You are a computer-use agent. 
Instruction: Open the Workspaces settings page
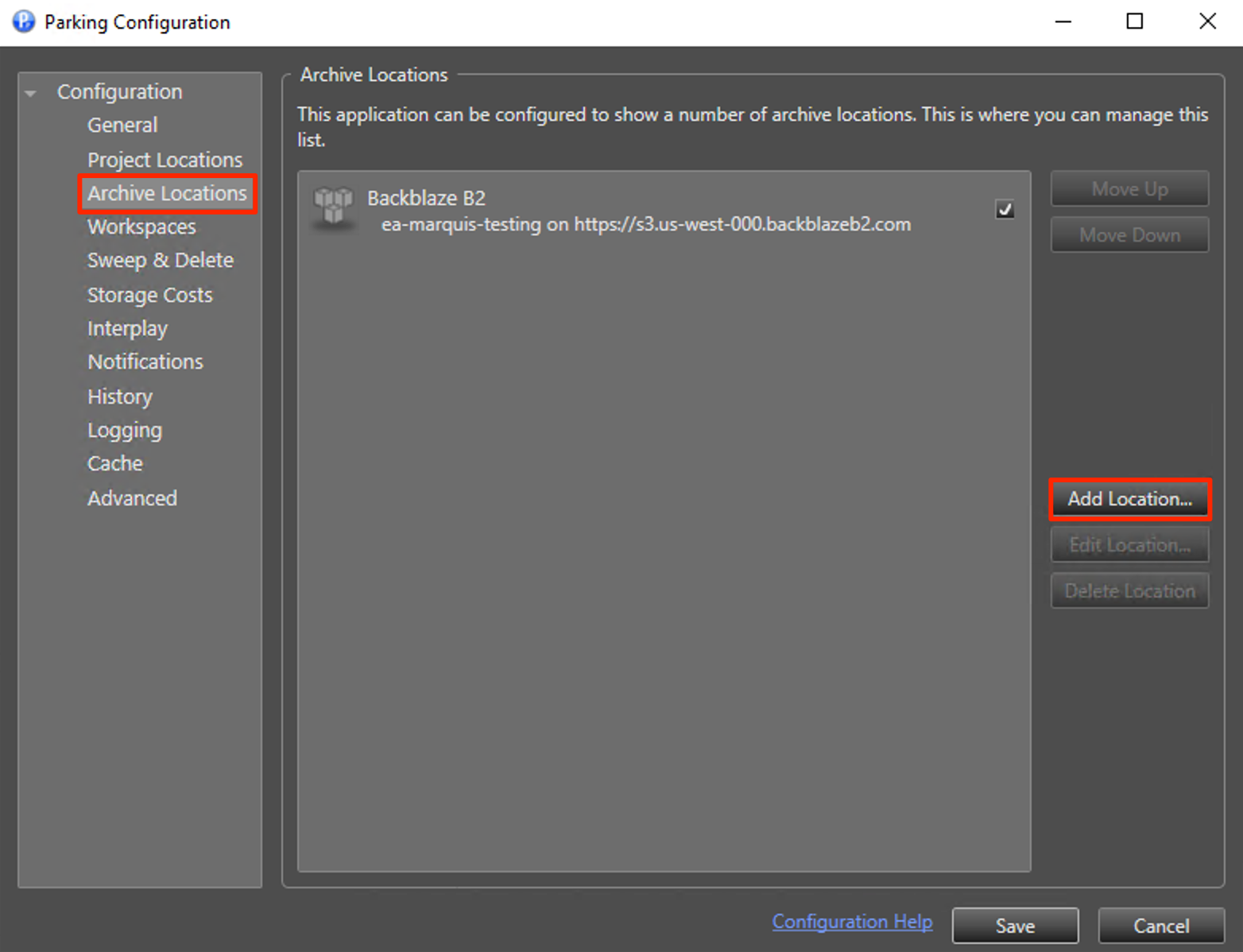click(141, 226)
